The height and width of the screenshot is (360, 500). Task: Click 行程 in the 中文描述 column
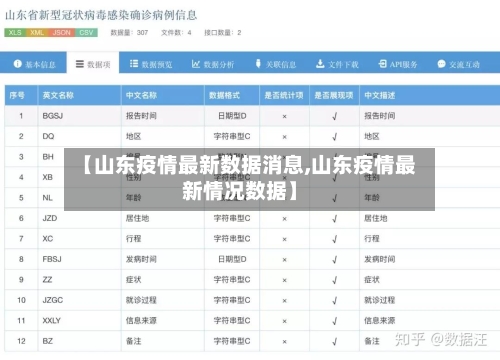(x=372, y=239)
